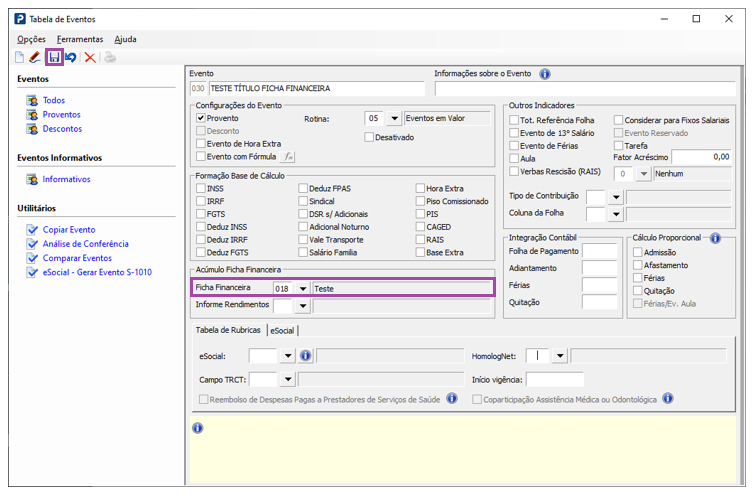Open the Copiar Evento utility link
Image resolution: width=753 pixels, height=495 pixels.
[69, 230]
